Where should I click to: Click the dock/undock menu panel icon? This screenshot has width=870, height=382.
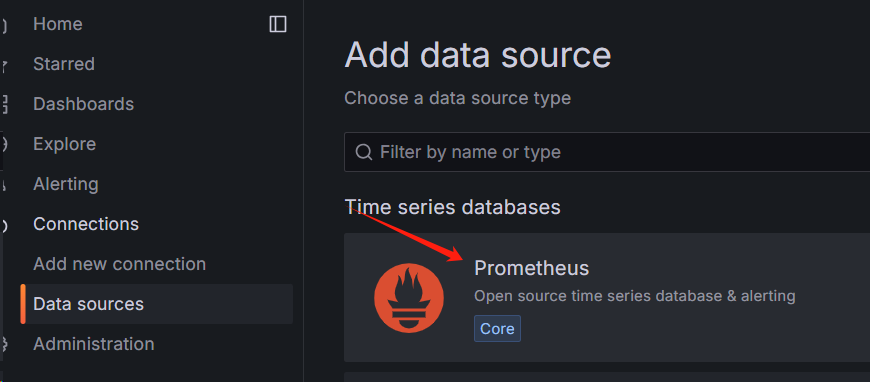tap(277, 24)
